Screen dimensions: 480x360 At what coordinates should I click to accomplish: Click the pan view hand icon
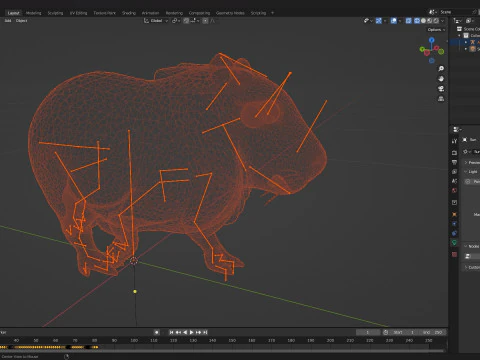(x=441, y=79)
